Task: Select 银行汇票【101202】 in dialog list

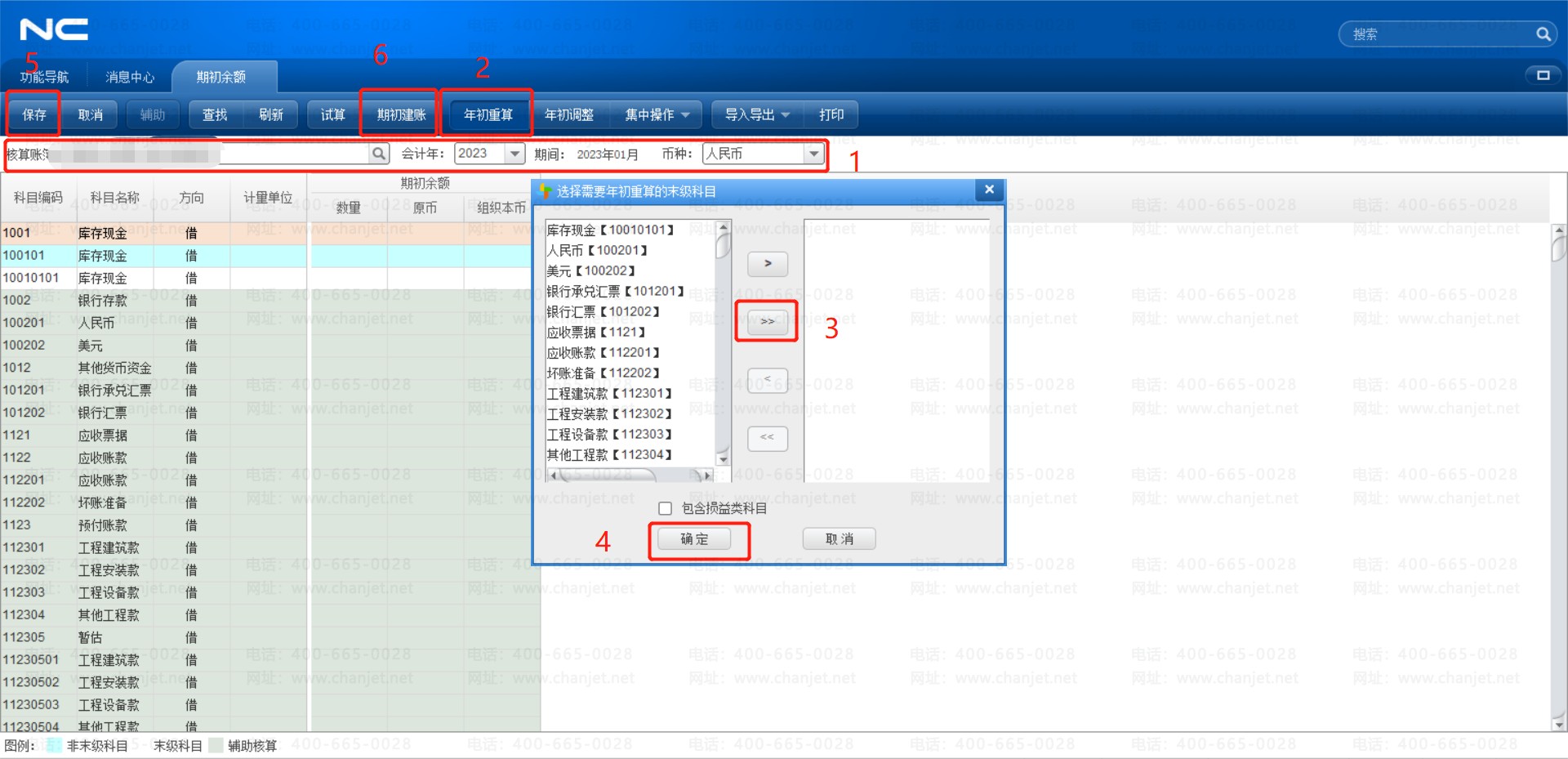Action: [x=604, y=312]
